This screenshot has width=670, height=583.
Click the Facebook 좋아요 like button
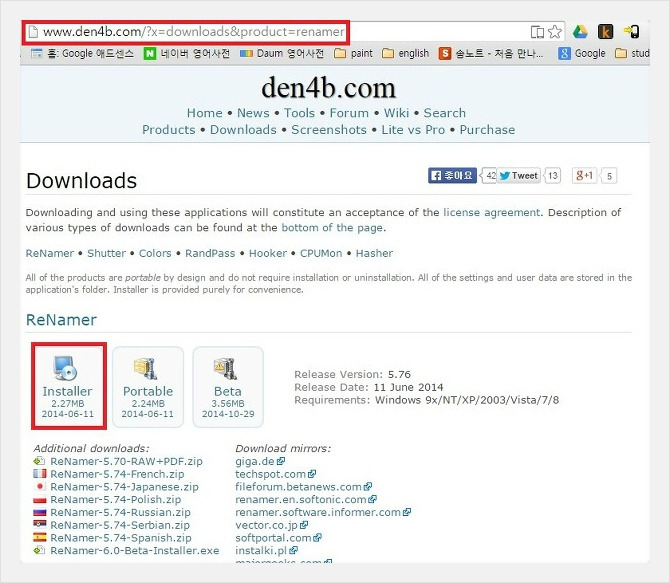coord(453,175)
